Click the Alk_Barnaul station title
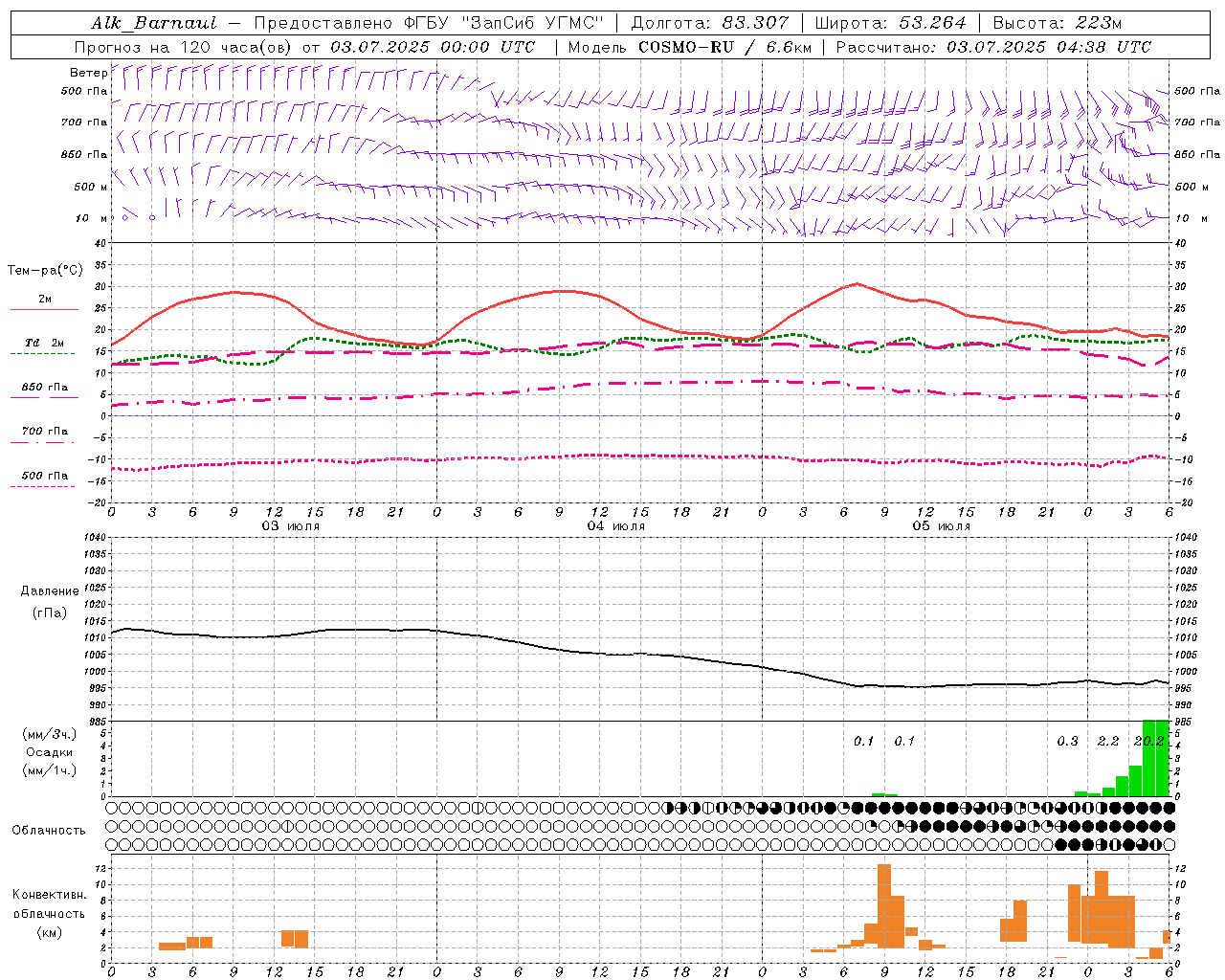 point(154,23)
